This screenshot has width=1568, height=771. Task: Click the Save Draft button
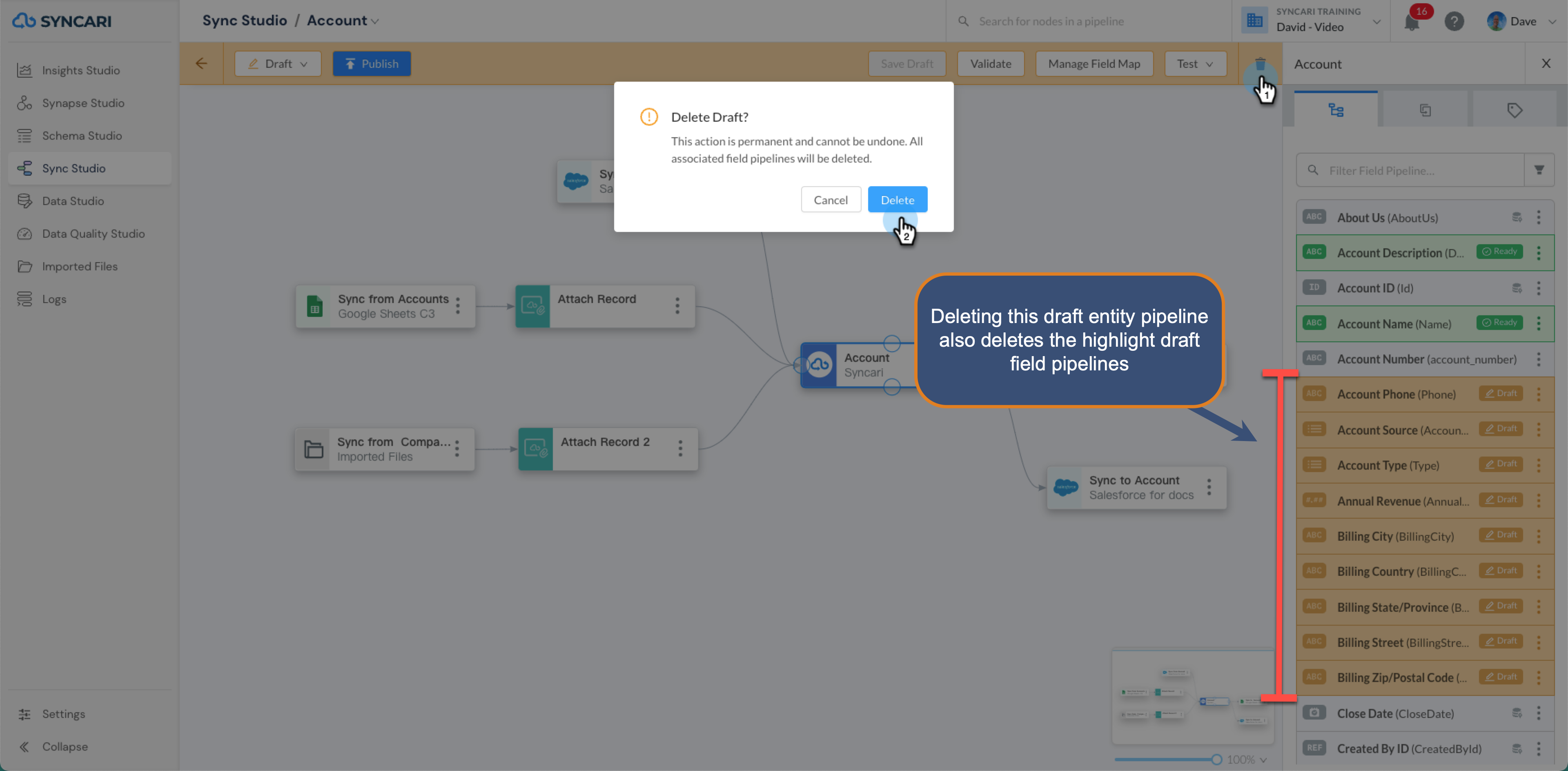click(906, 64)
